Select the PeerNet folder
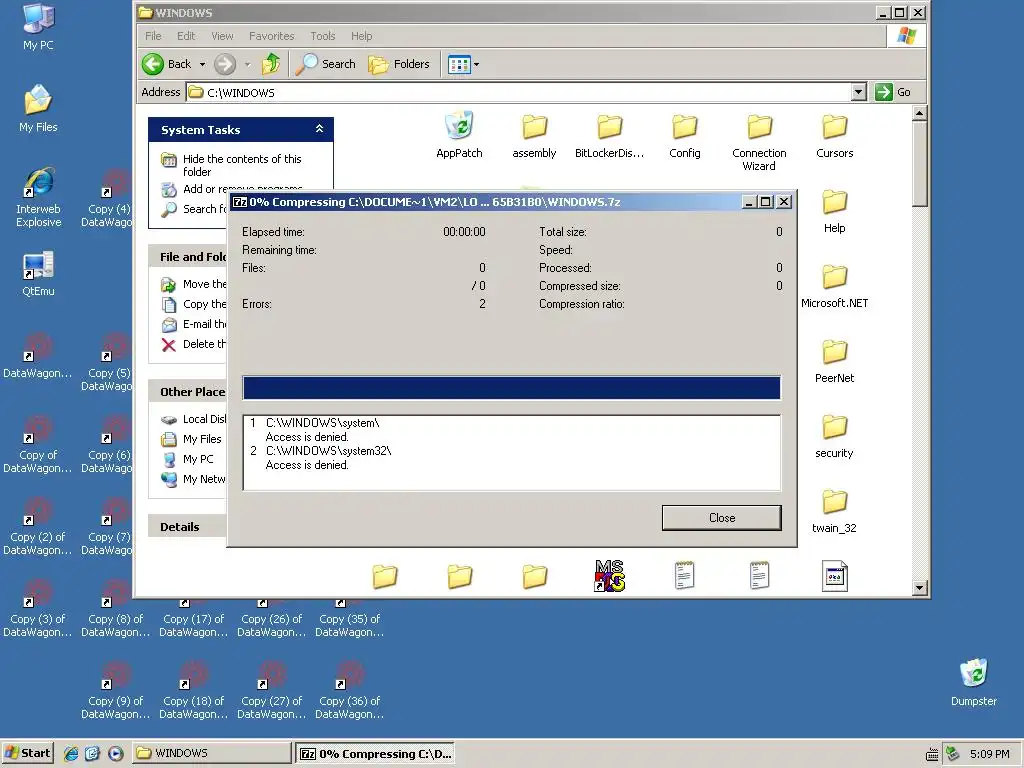Viewport: 1024px width, 768px height. coord(835,360)
